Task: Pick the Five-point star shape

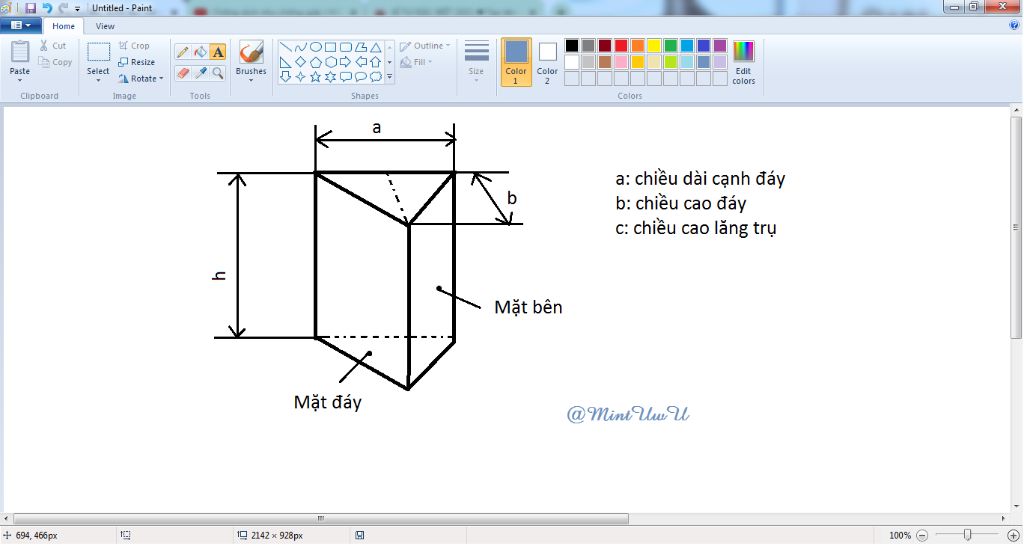Action: [315, 76]
